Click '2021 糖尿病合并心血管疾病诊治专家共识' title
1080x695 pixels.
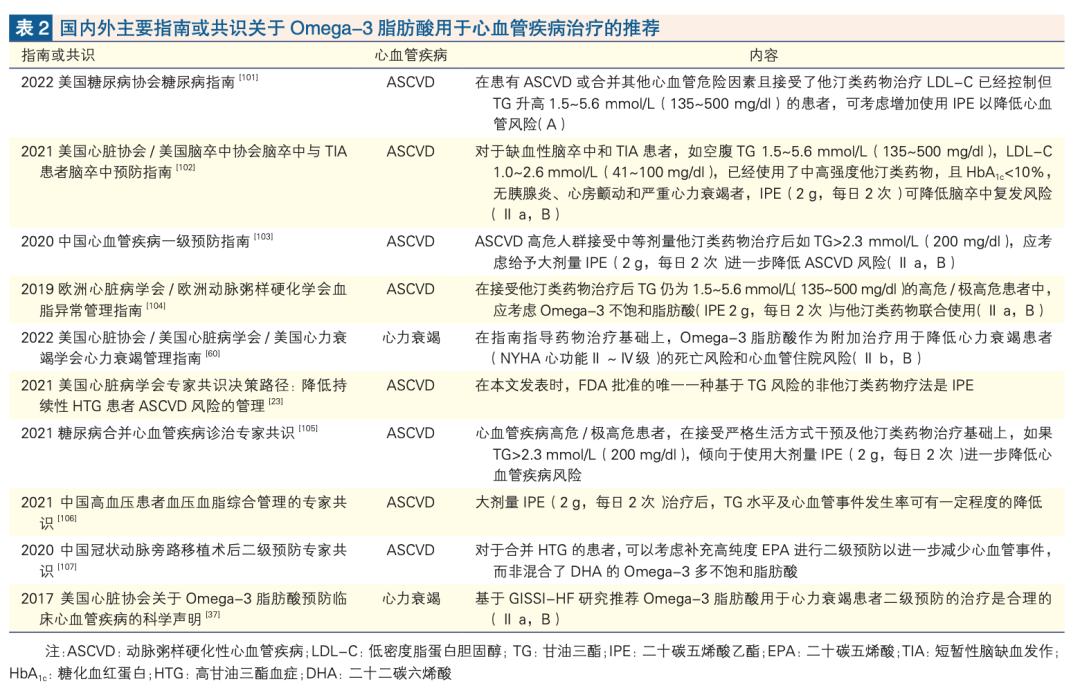[x=158, y=433]
